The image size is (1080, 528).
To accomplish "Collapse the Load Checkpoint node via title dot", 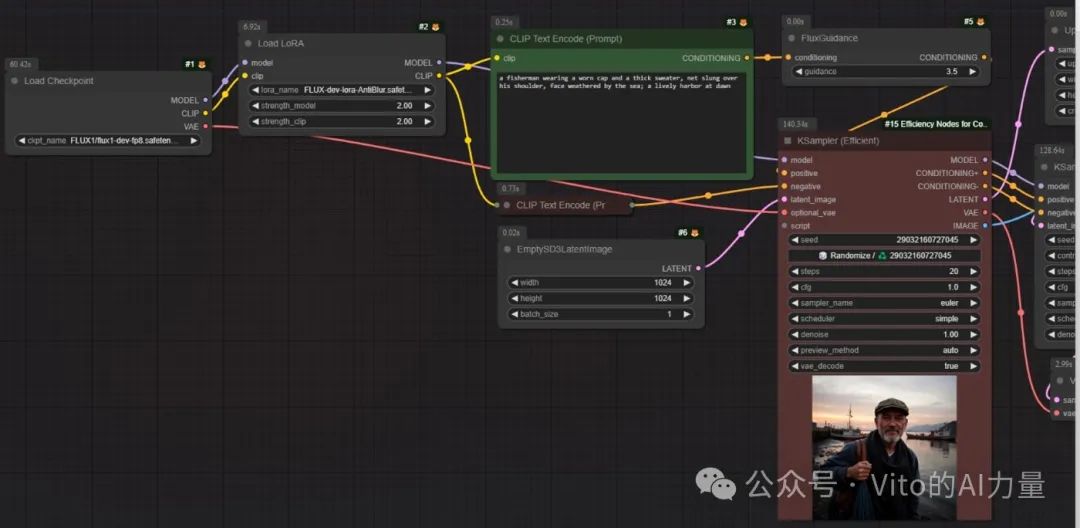I will pos(14,81).
